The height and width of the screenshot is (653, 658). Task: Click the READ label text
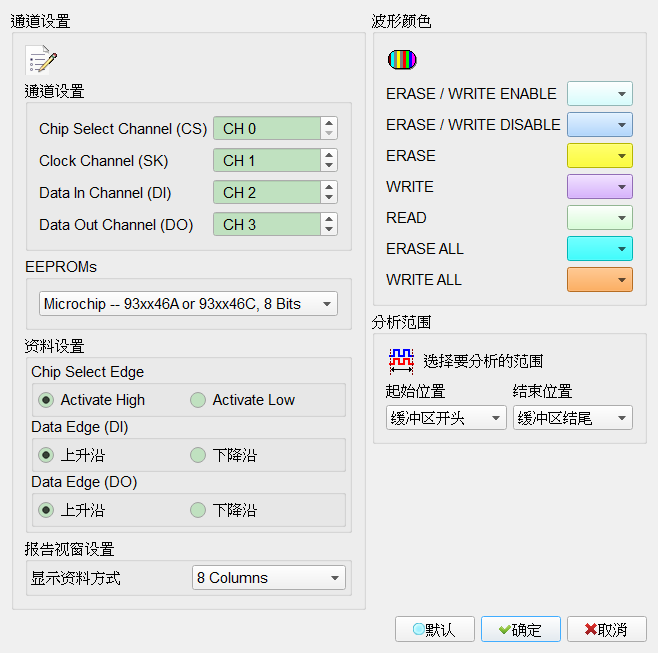(406, 218)
